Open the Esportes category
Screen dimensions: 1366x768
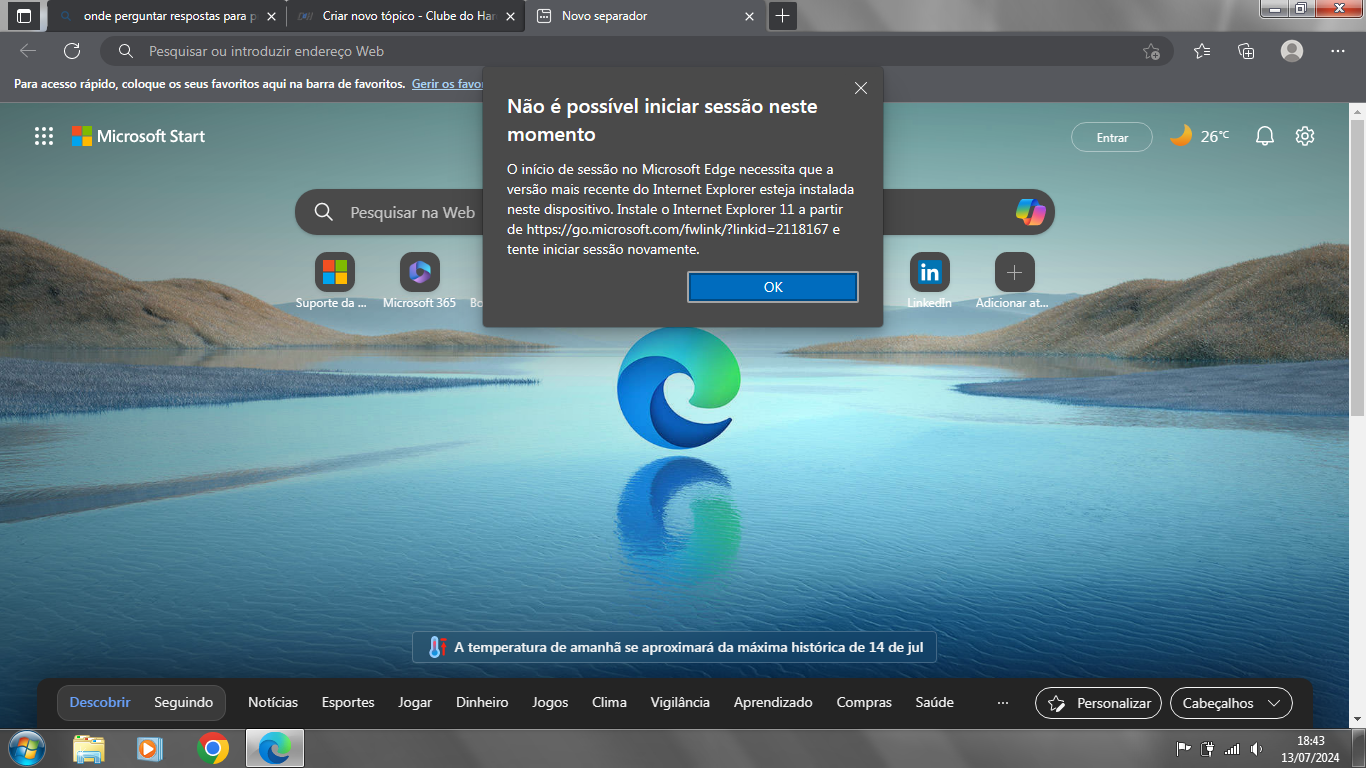(348, 702)
